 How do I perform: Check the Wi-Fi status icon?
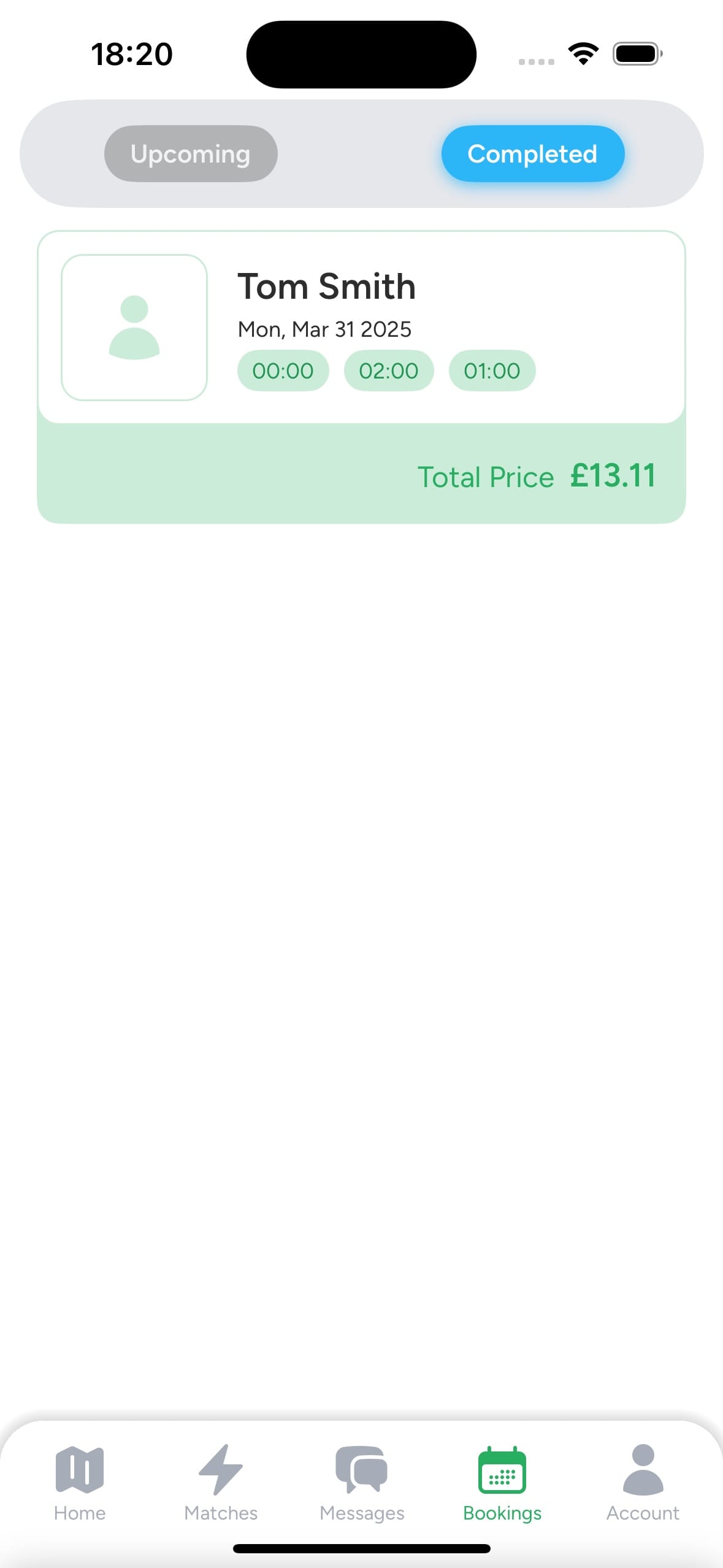[x=584, y=54]
